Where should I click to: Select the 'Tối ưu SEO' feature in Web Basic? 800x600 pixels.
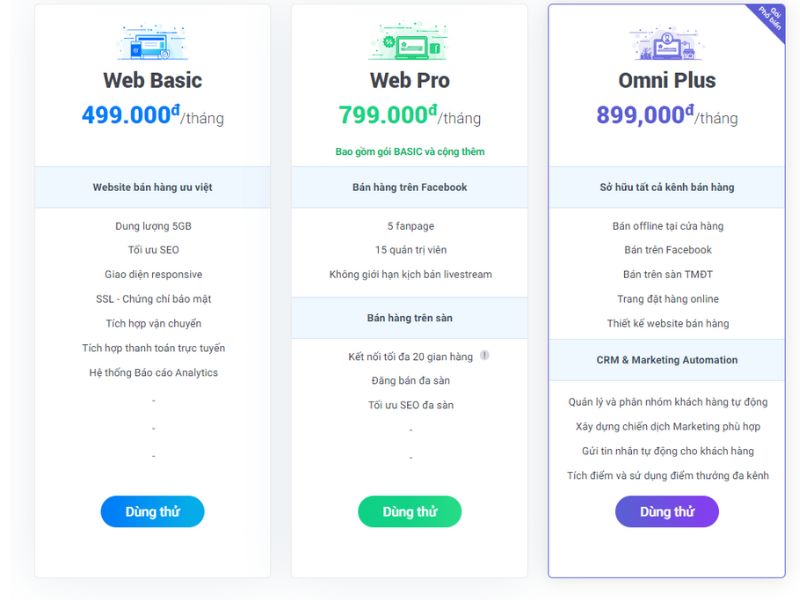click(x=152, y=249)
